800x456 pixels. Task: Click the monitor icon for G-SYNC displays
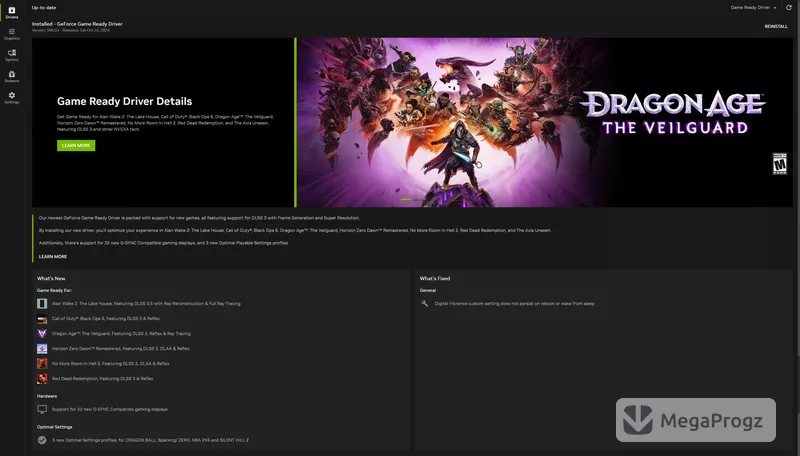click(x=42, y=409)
